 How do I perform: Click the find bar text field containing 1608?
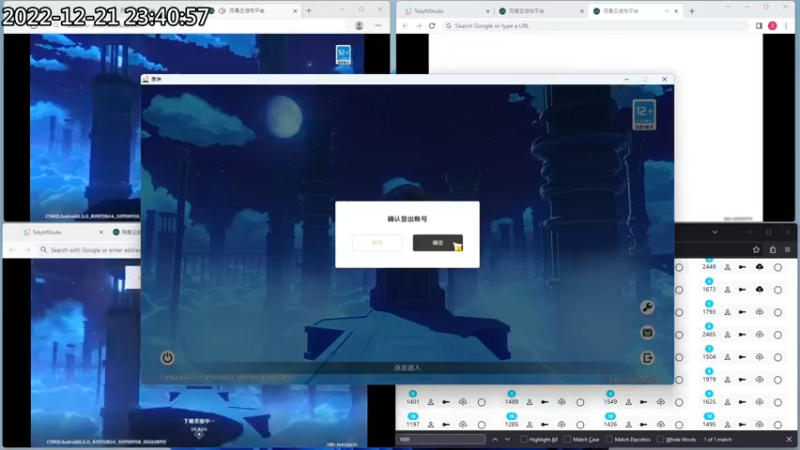click(441, 439)
